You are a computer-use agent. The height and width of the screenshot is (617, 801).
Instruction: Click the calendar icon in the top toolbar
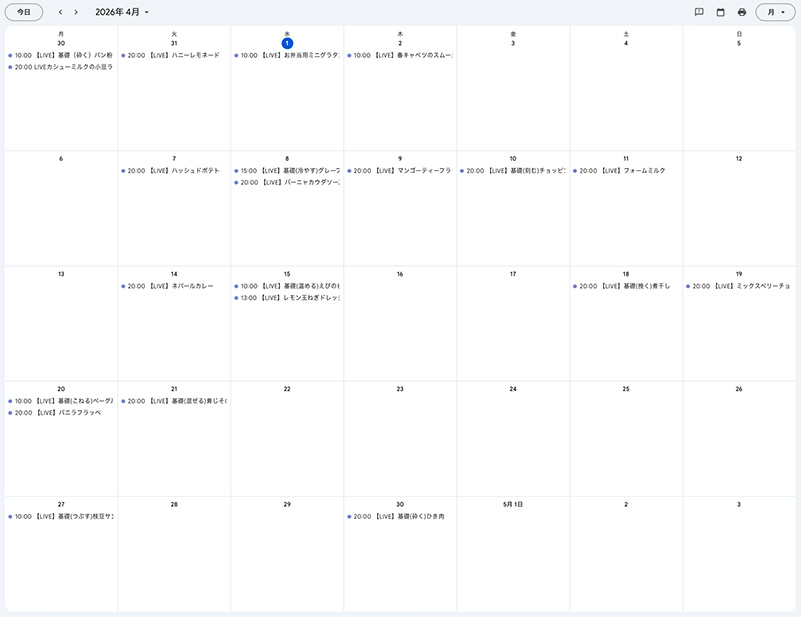click(x=720, y=12)
